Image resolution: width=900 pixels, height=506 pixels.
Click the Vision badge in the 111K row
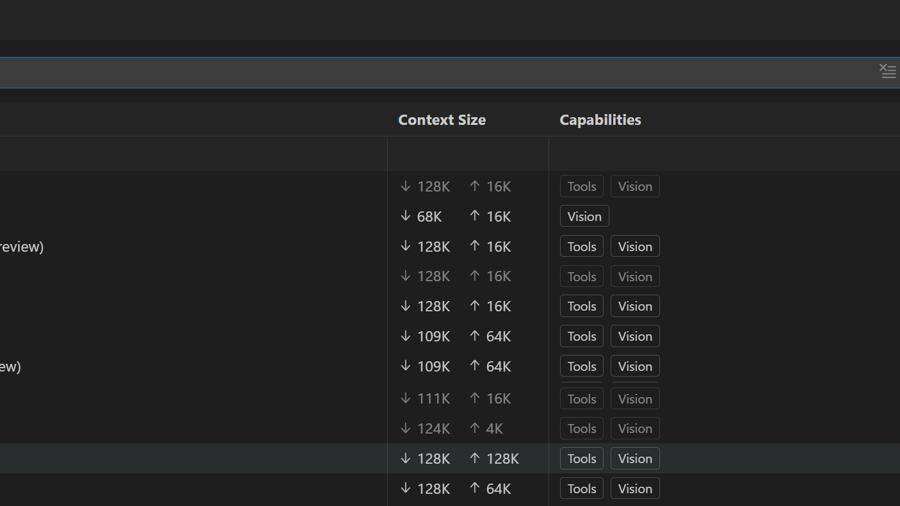[635, 399]
